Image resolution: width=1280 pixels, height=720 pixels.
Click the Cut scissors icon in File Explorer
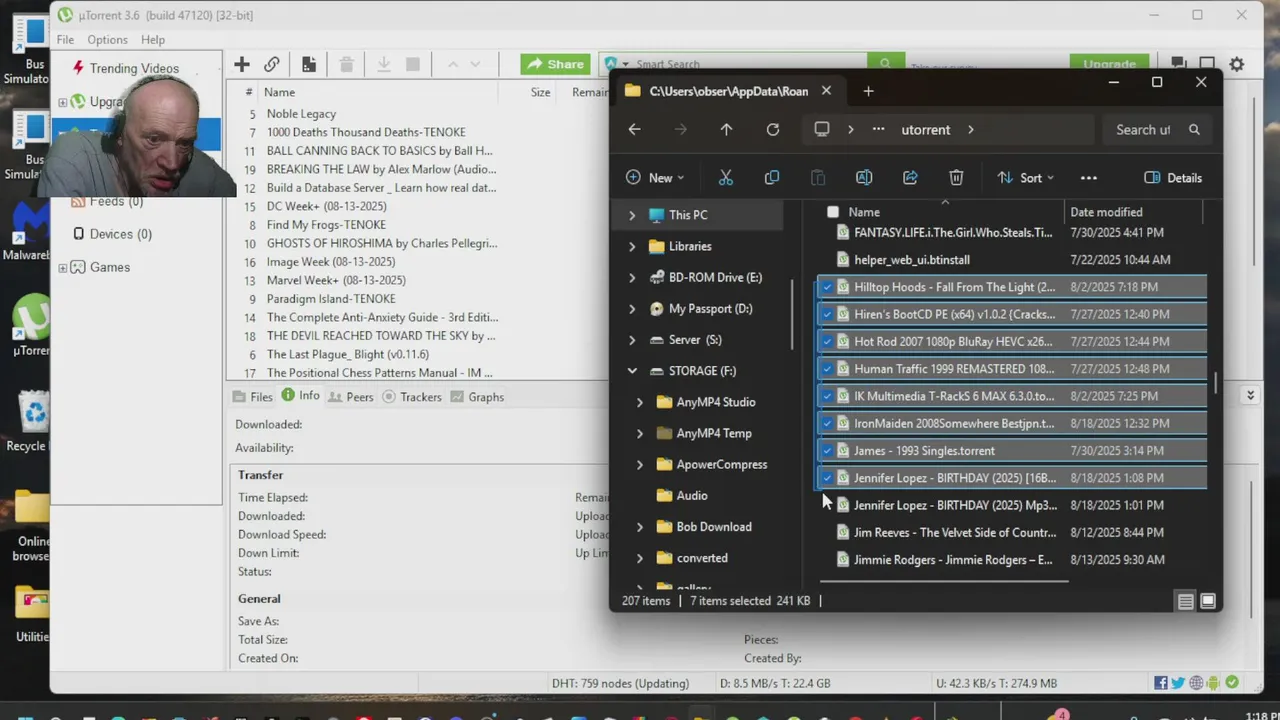(726, 178)
